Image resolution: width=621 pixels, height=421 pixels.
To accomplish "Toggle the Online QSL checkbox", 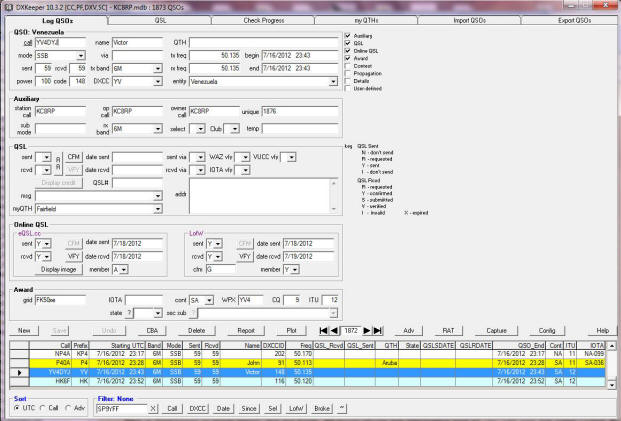I will [348, 51].
